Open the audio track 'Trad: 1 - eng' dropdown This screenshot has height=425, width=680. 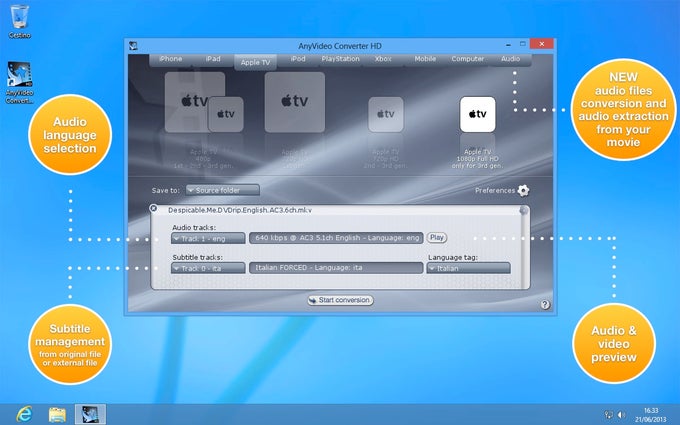(x=208, y=238)
